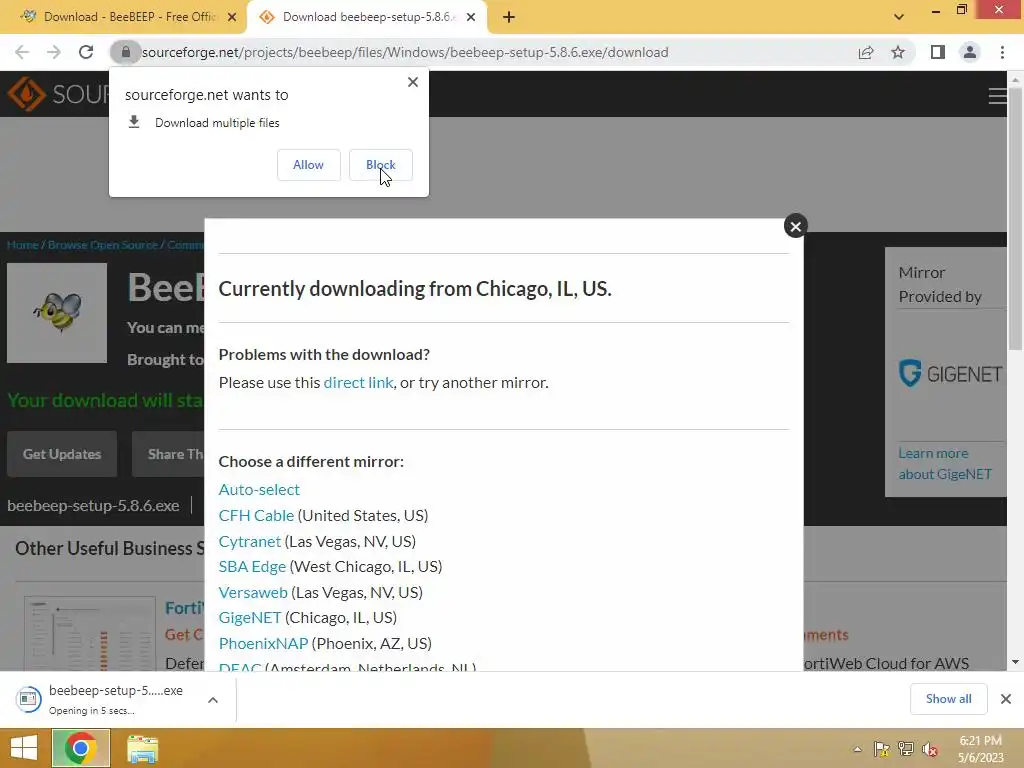Screen dimensions: 1024x768
Task: Click the scrollbar down arrow
Action: pyautogui.click(x=1015, y=662)
